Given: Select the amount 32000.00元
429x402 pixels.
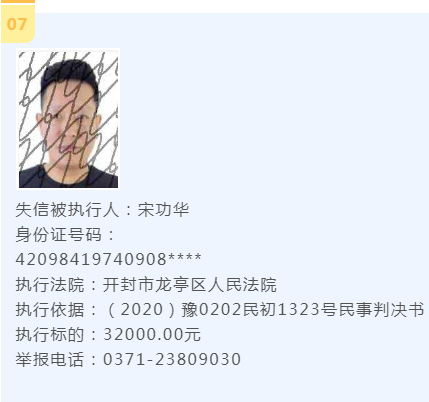Looking at the screenshot, I should pyautogui.click(x=152, y=334).
